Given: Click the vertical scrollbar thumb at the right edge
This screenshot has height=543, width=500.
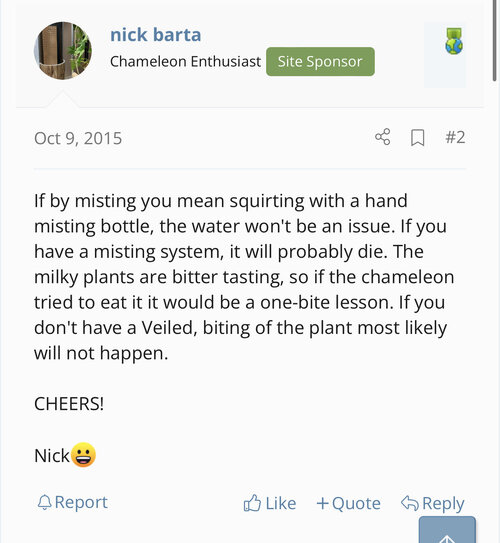Looking at the screenshot, I should (x=495, y=41).
